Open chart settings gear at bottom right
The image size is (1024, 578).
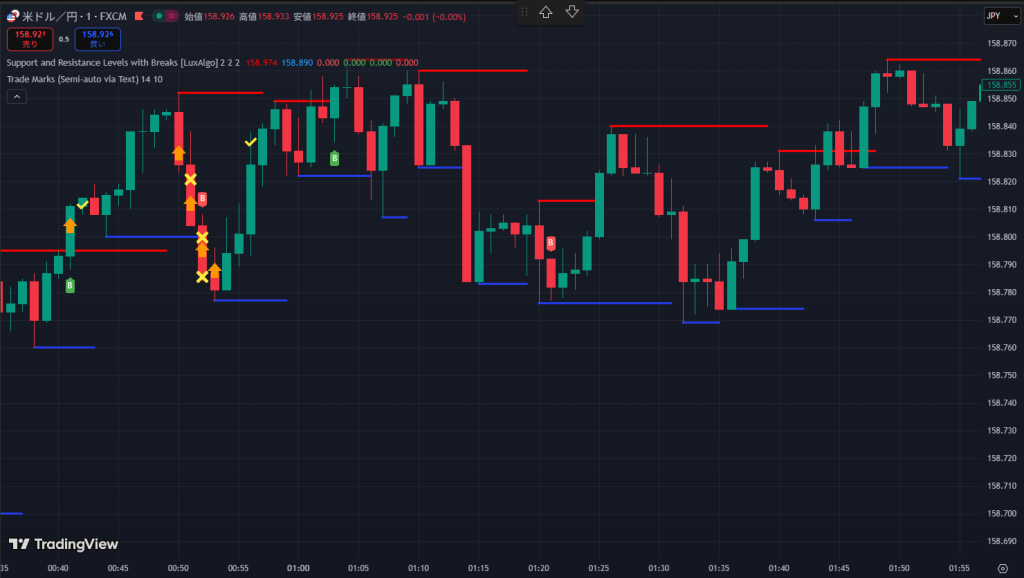click(x=1002, y=569)
